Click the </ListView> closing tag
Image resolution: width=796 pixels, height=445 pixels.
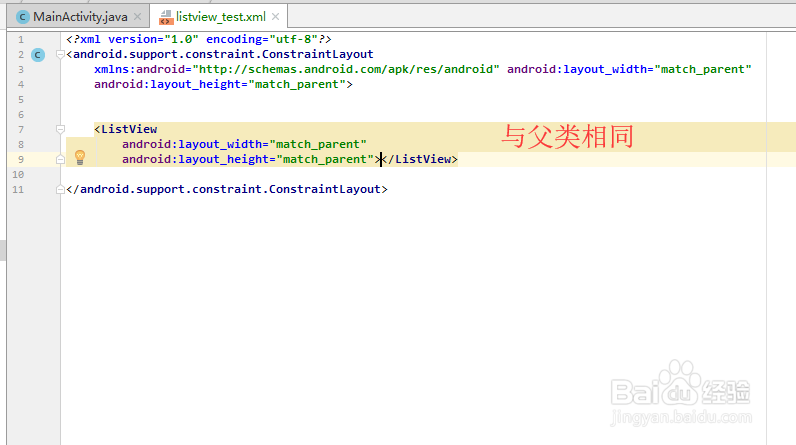420,159
